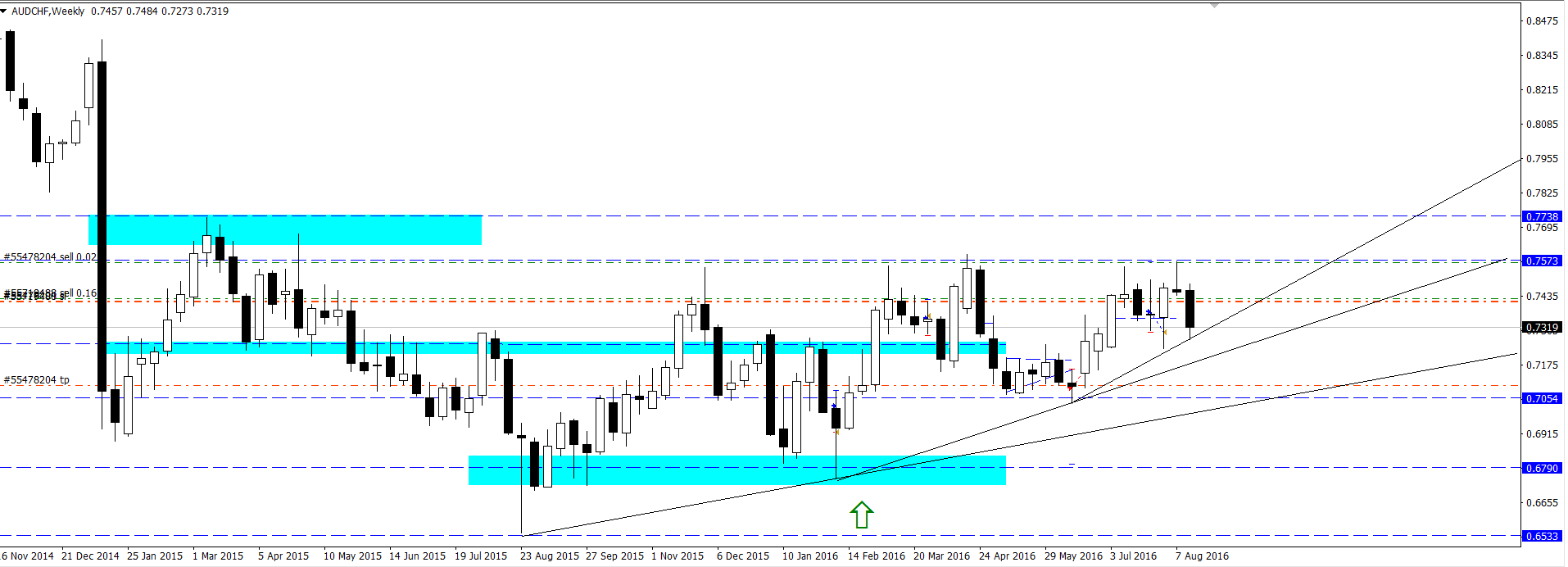
Task: Select the upper cyan resistance rectangle
Action: (285, 230)
